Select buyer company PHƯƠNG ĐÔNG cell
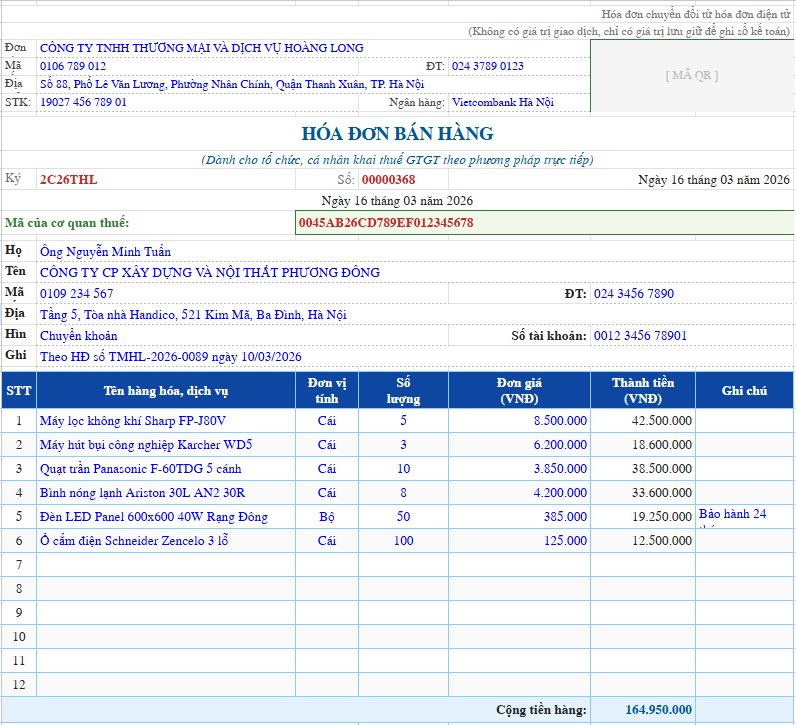Screen dimensions: 796x725 (x=210, y=272)
